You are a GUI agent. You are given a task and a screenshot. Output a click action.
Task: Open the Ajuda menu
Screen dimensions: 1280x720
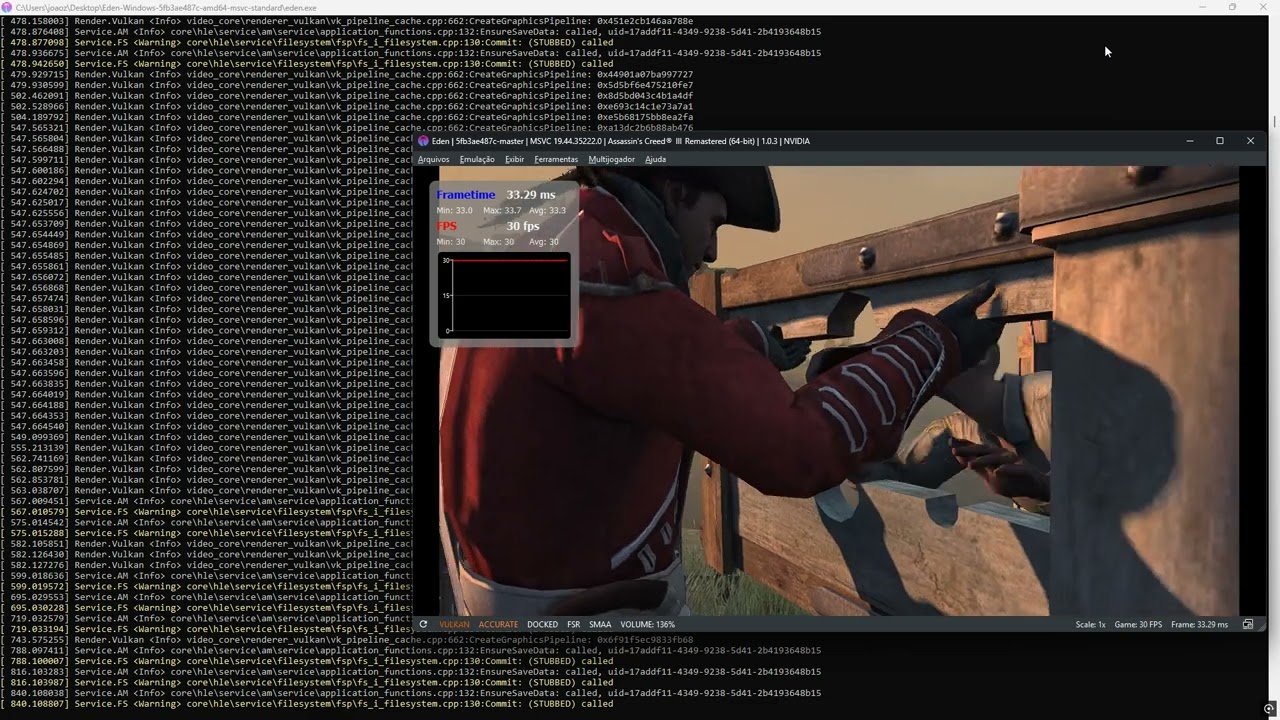tap(655, 159)
